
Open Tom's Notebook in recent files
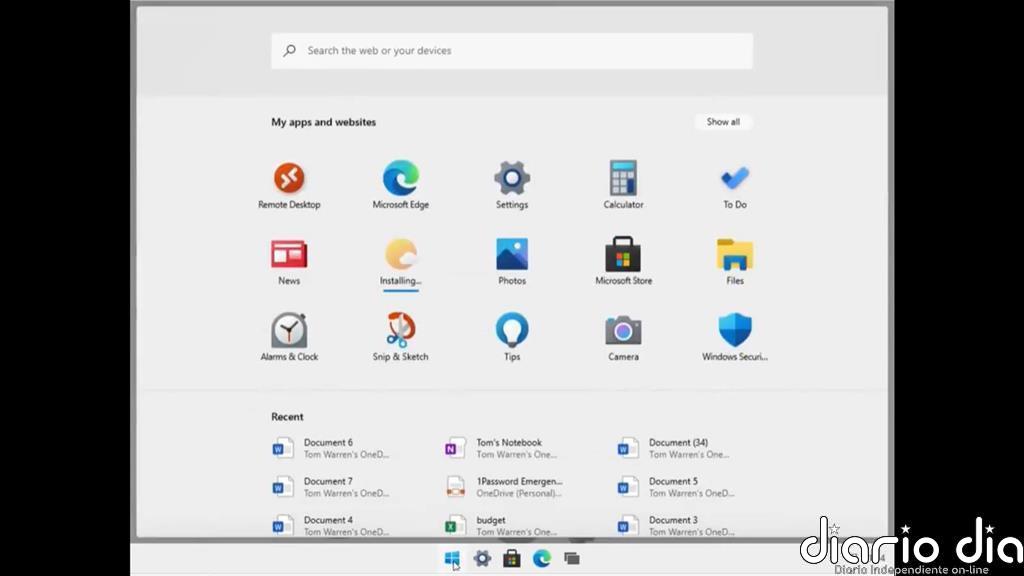[x=508, y=448]
